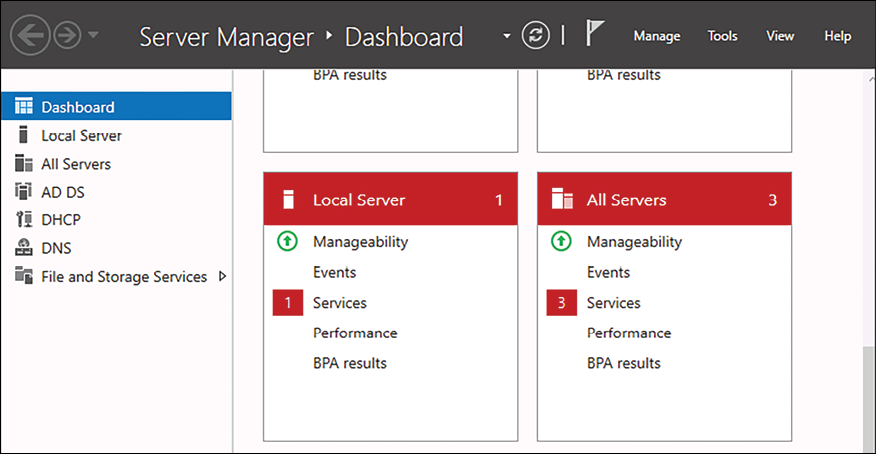Click the File and Storage Services icon
The width and height of the screenshot is (876, 454).
(23, 275)
